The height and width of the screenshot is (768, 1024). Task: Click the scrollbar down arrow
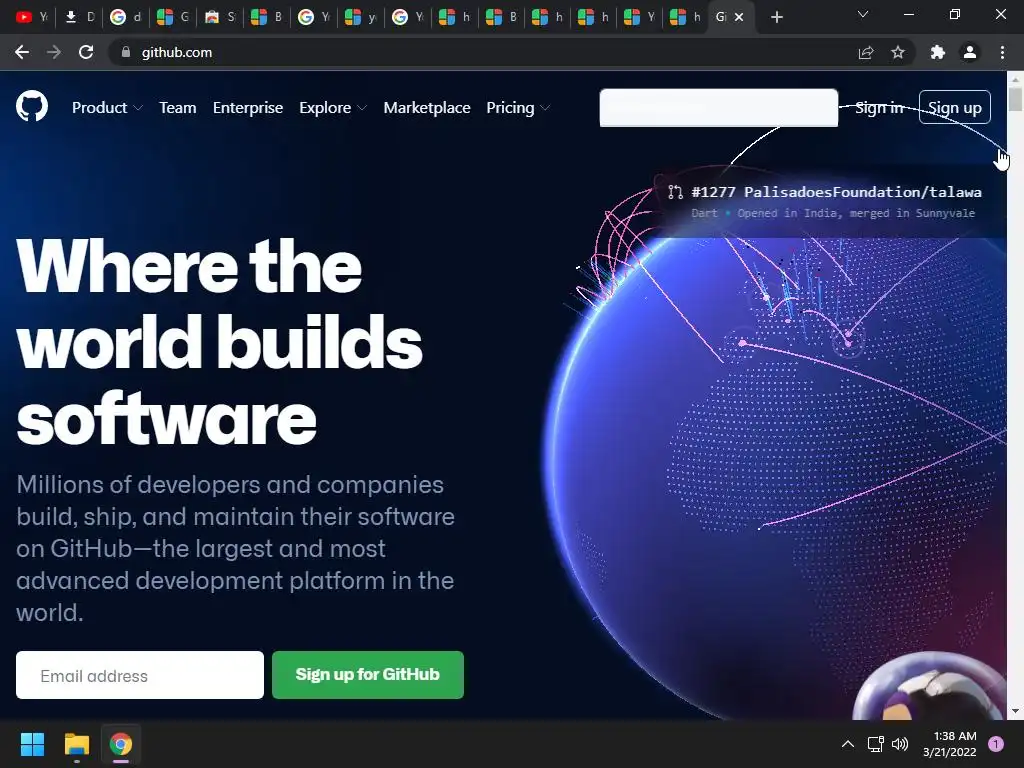tap(1015, 711)
